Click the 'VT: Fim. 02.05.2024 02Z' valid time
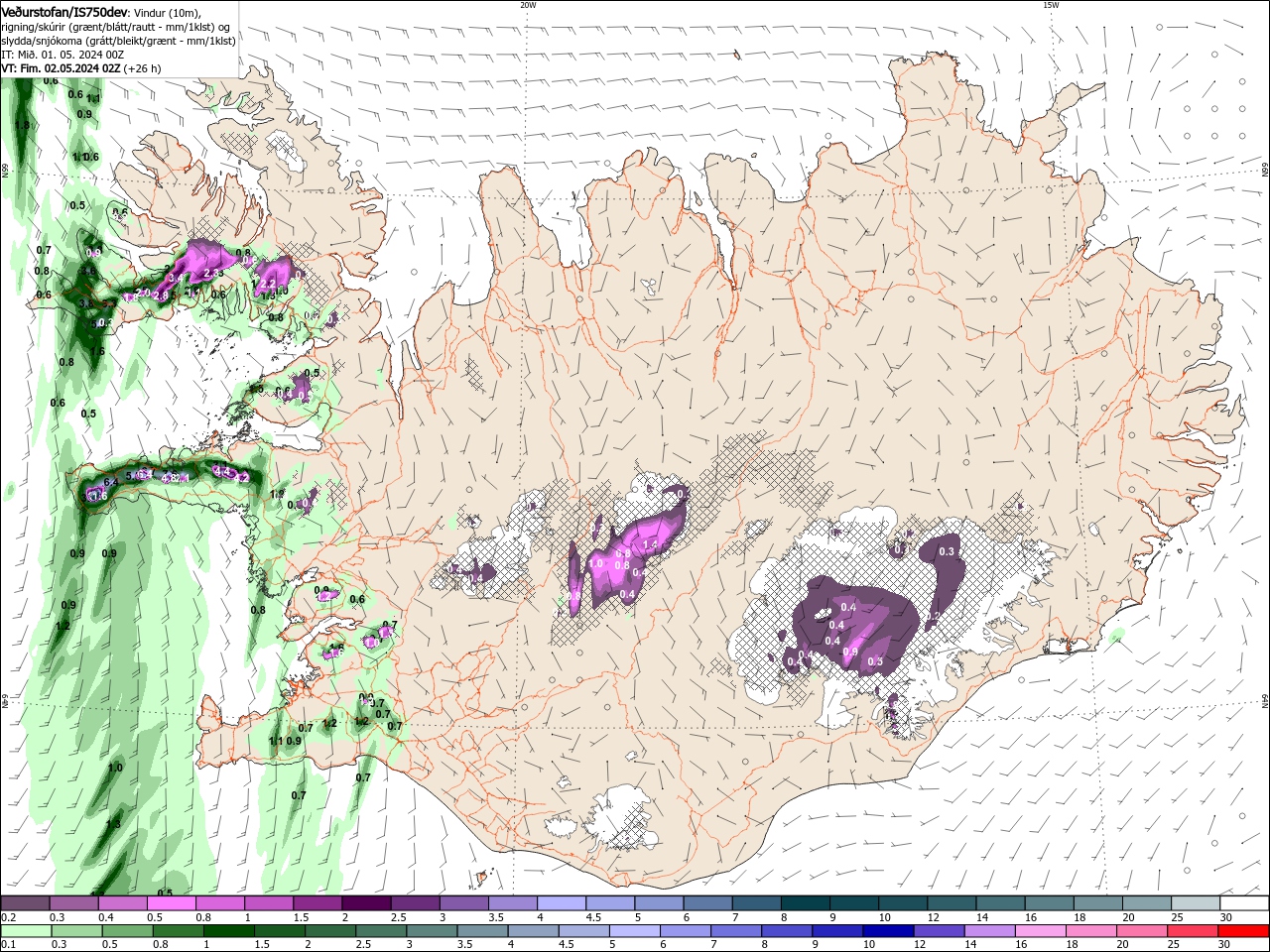This screenshot has height=952, width=1270. (x=61, y=68)
